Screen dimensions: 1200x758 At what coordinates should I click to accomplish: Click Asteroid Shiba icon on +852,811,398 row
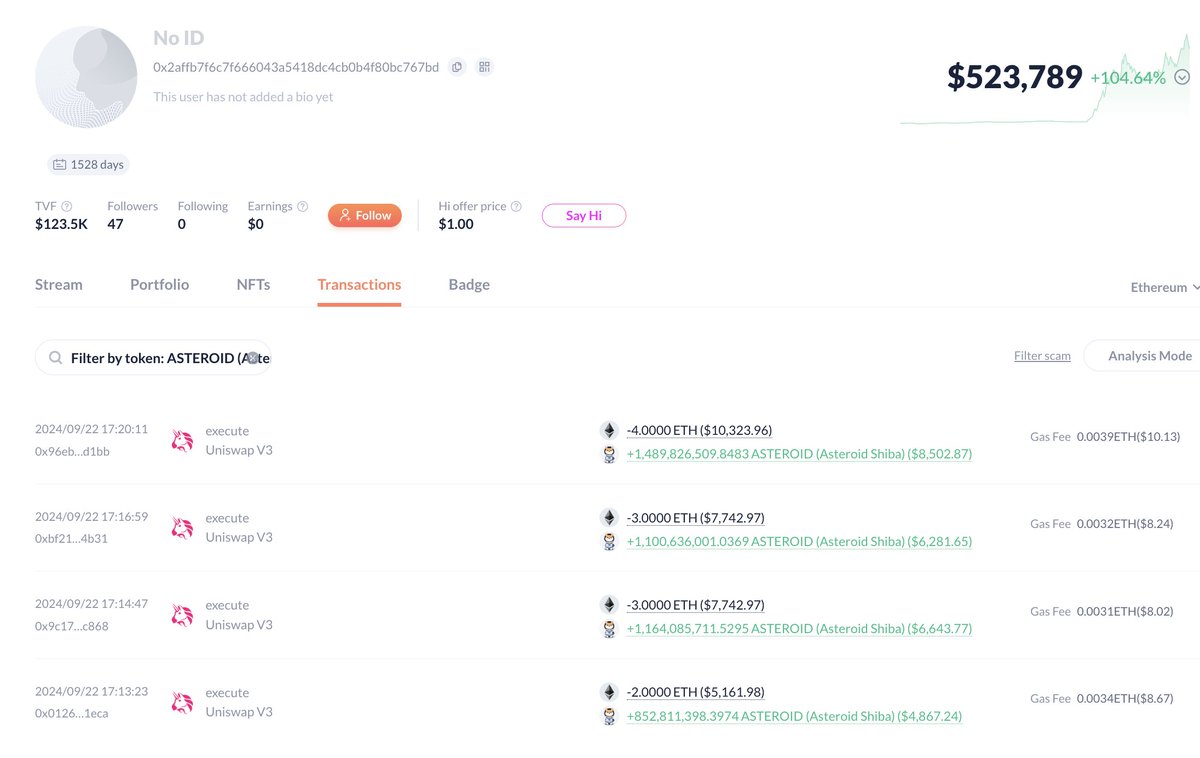[x=609, y=716]
